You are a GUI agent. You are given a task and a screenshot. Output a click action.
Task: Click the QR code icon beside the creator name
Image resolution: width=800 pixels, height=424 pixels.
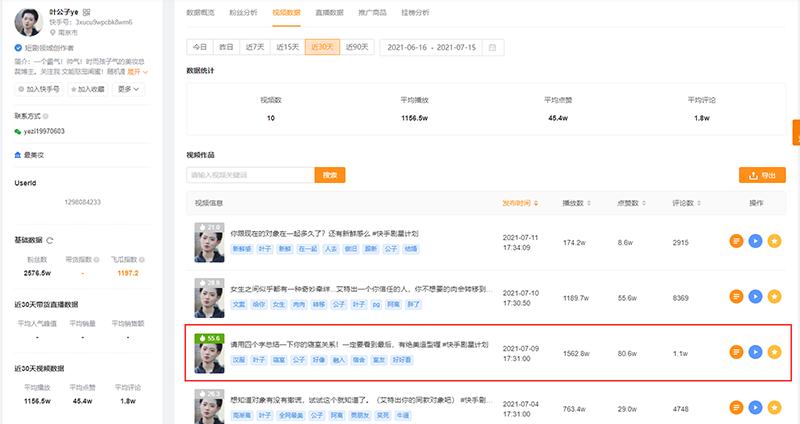(86, 12)
